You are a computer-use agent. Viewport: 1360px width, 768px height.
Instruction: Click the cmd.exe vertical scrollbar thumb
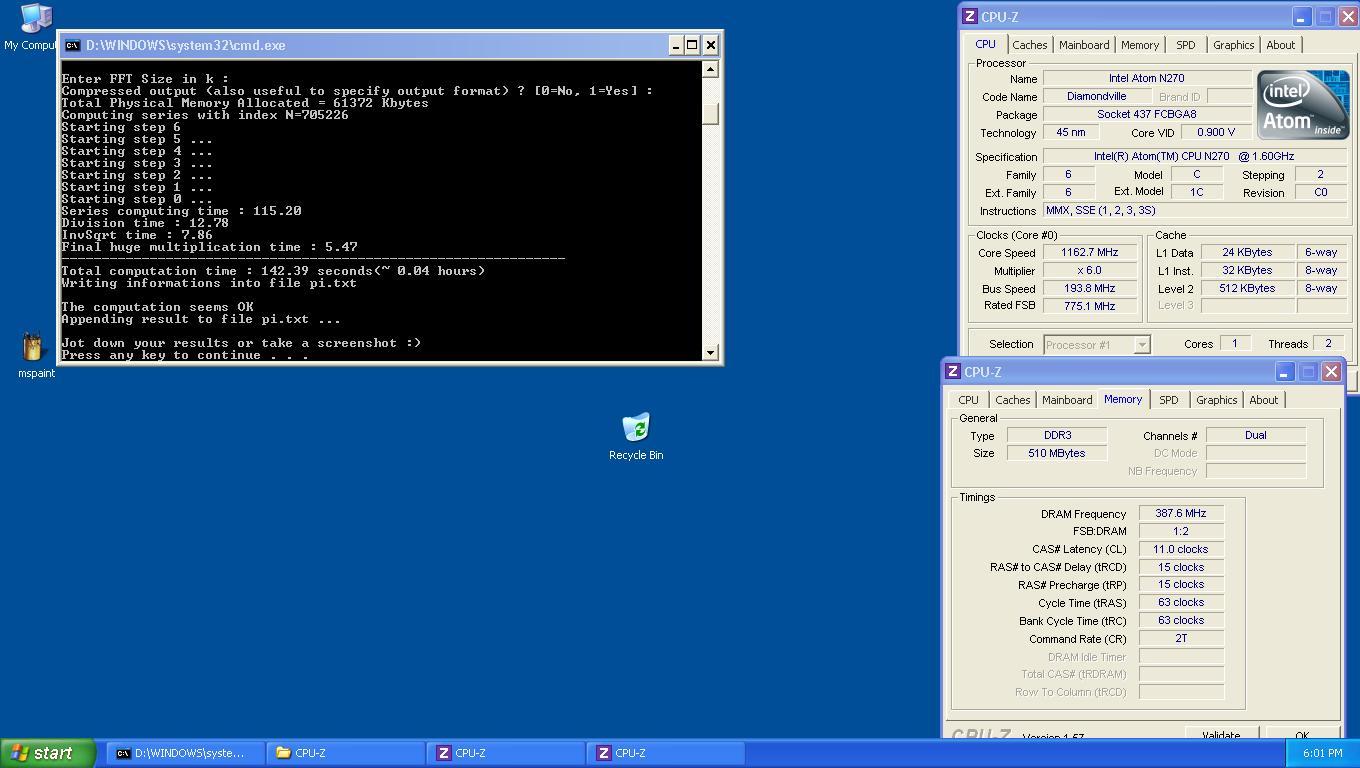(x=710, y=114)
